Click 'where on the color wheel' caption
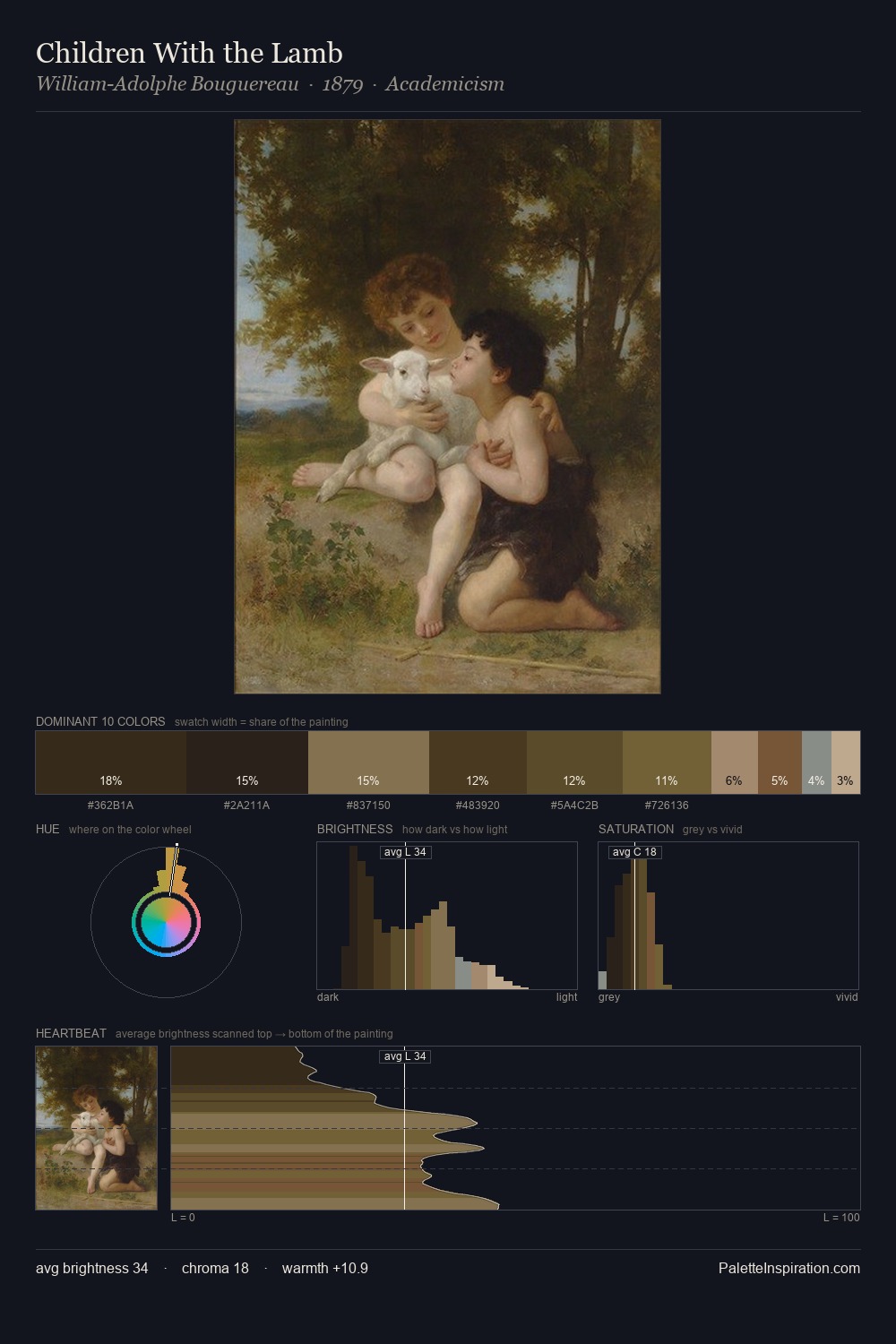Screen dimensions: 896x1344 pyautogui.click(x=130, y=830)
